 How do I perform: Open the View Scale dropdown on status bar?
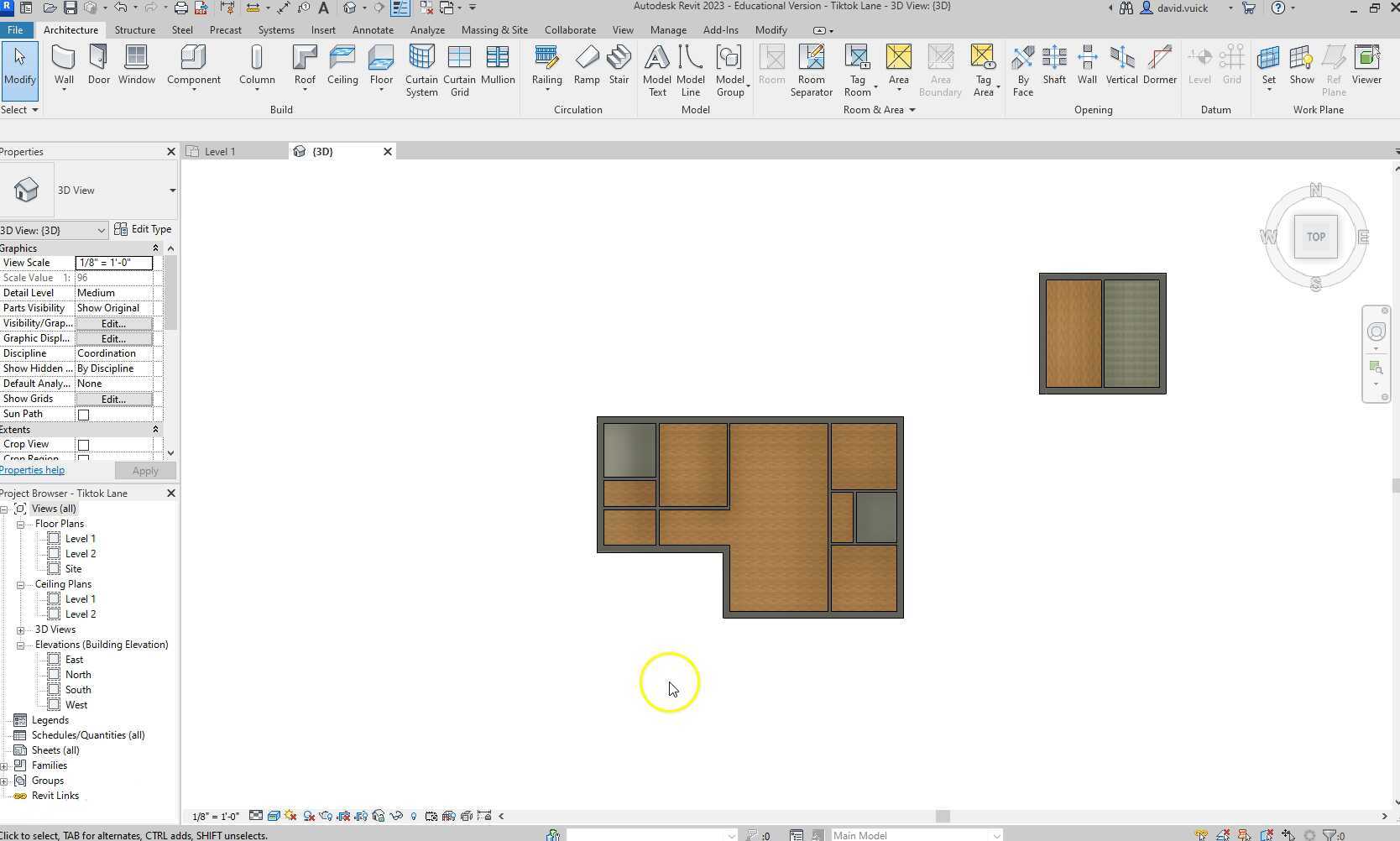point(215,816)
